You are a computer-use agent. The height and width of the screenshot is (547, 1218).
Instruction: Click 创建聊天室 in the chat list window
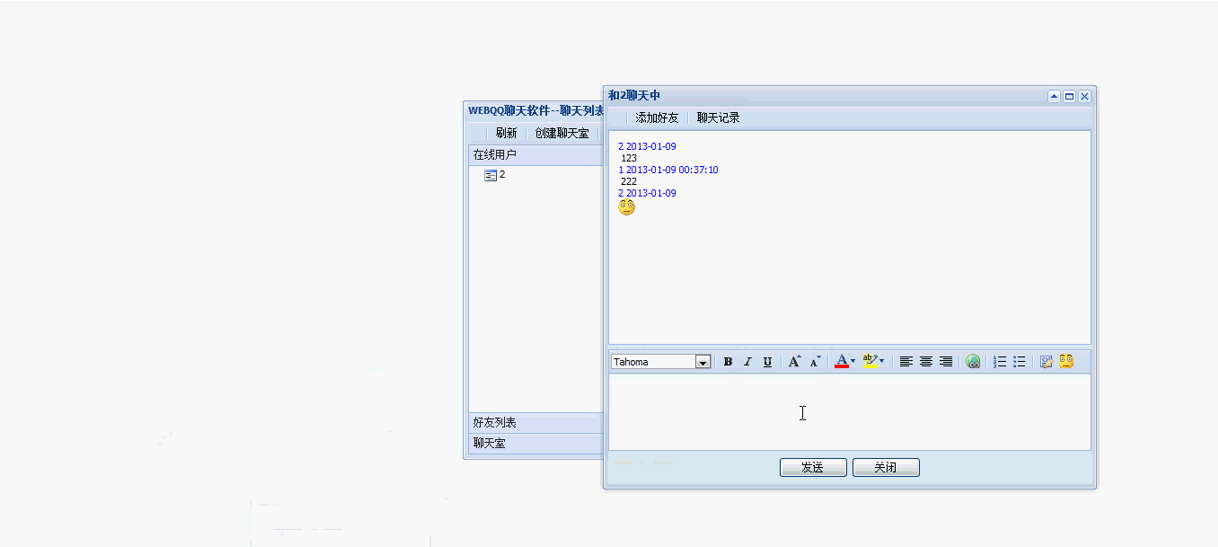tap(562, 133)
